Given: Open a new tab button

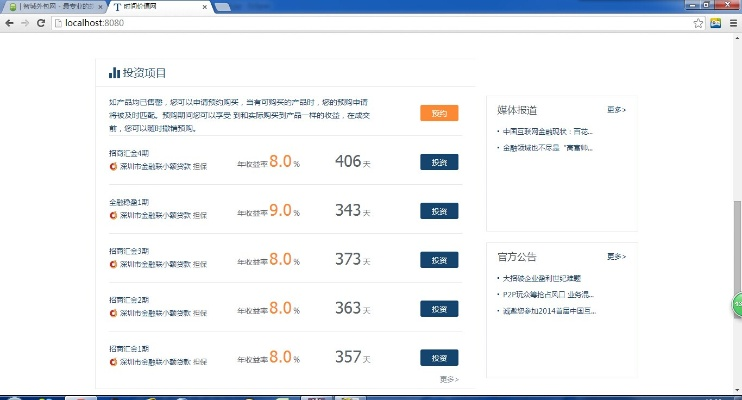Looking at the screenshot, I should 222,7.
